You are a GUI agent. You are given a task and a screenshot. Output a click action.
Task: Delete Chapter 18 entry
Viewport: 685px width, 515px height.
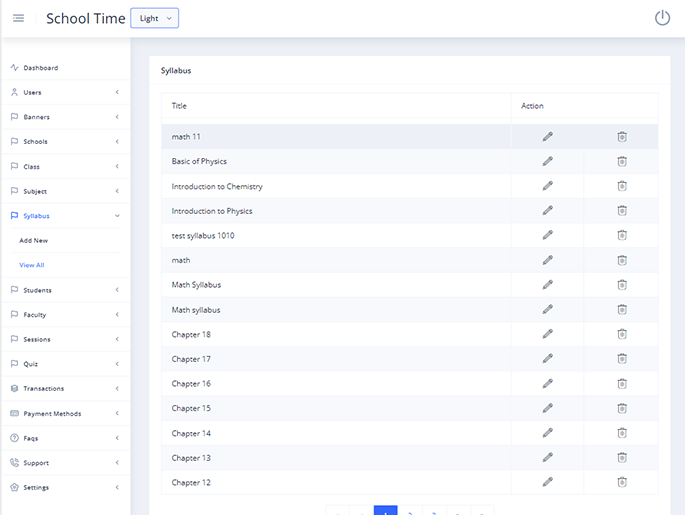tap(622, 334)
